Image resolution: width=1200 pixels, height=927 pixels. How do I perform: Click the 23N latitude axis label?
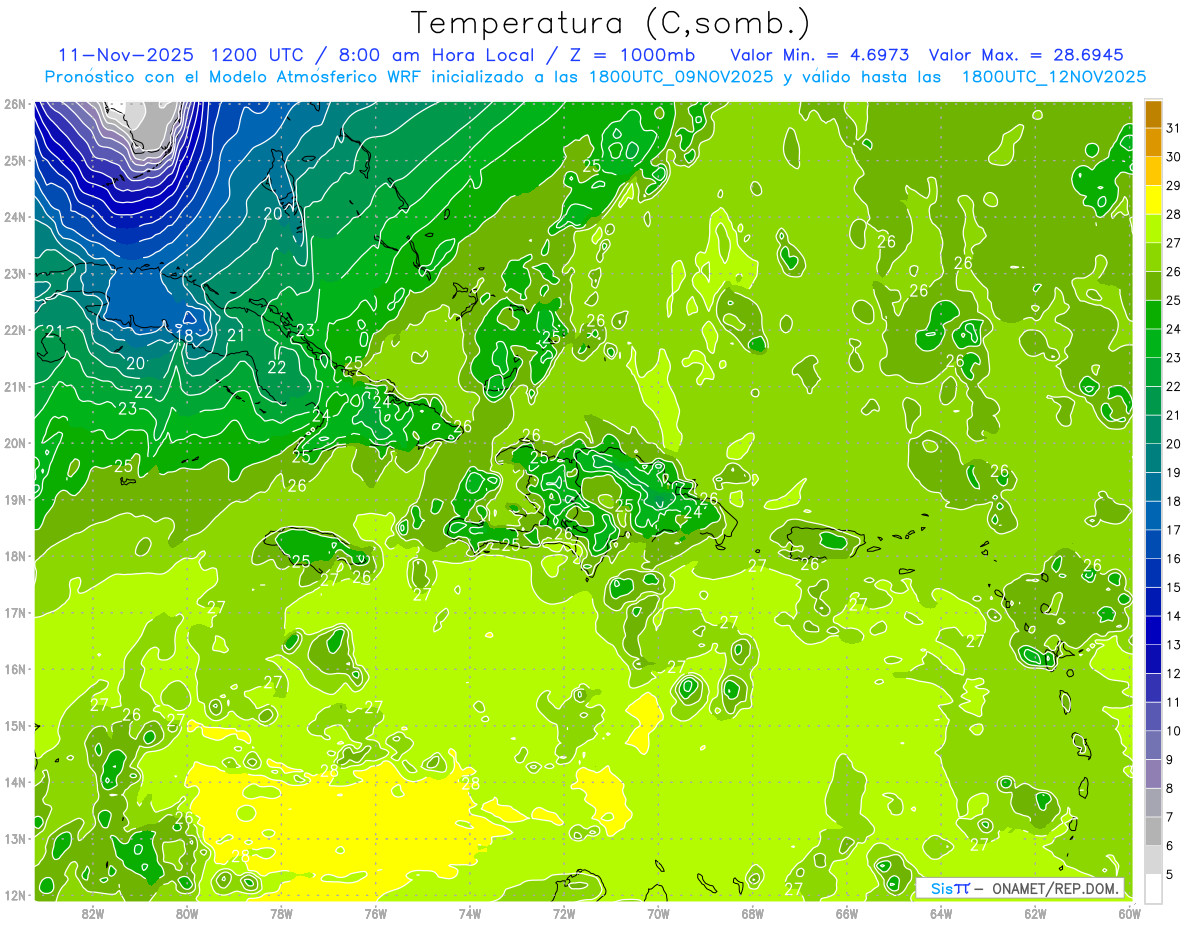(x=15, y=273)
